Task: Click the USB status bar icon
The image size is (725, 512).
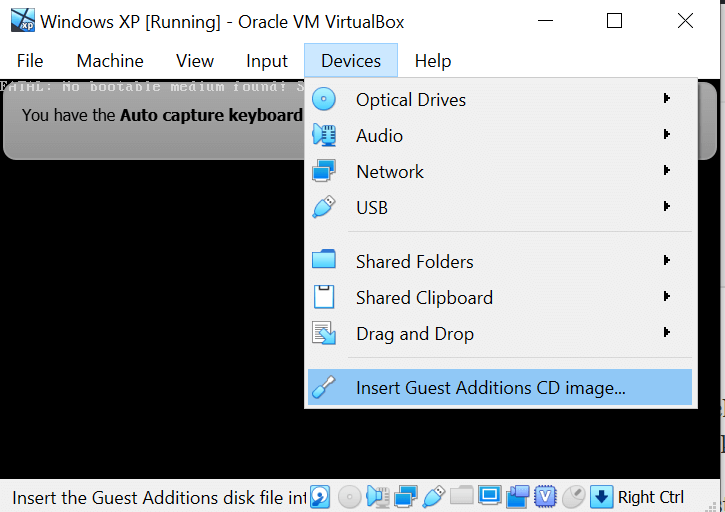Action: click(x=433, y=496)
